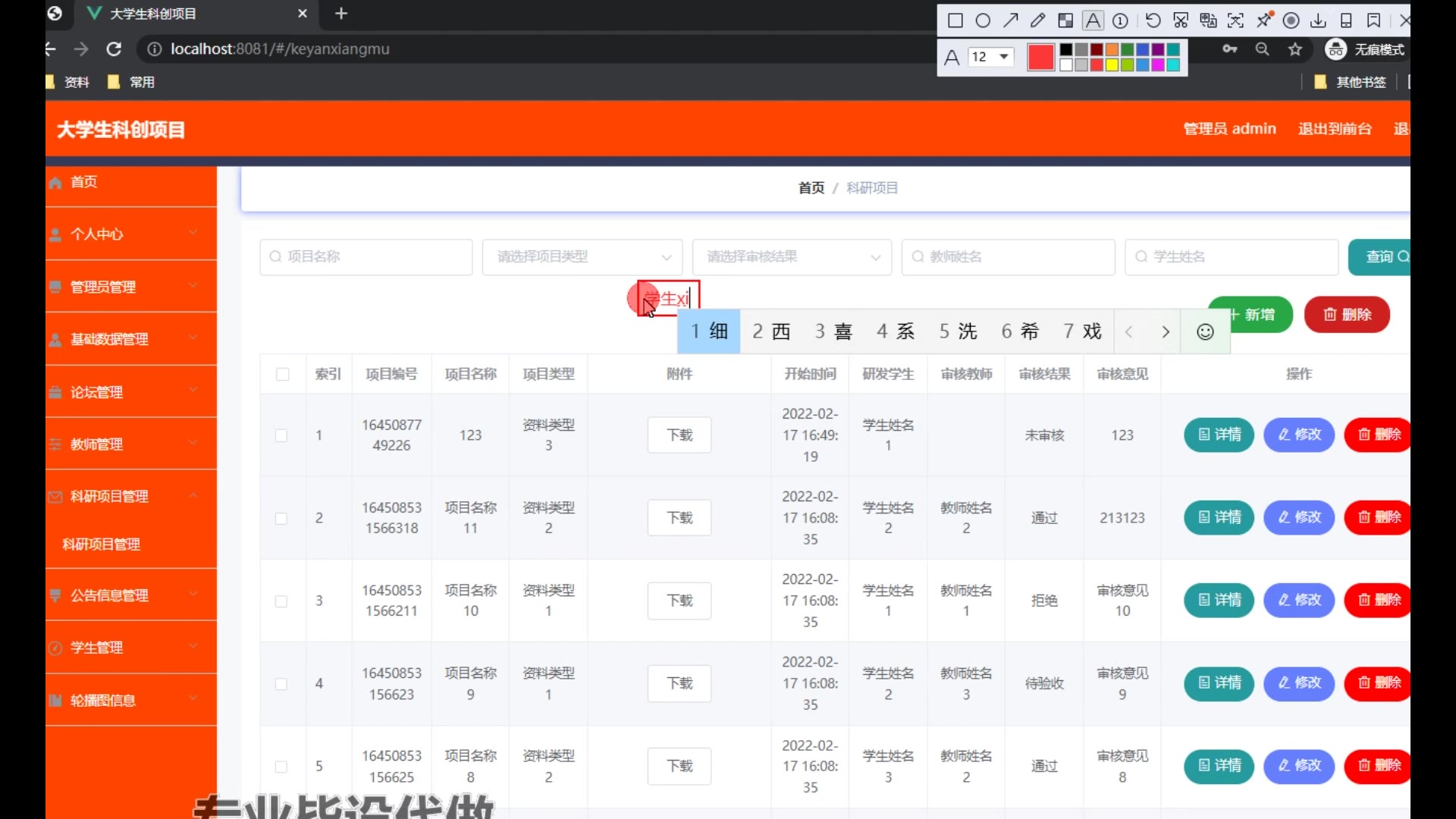
Task: Select the rectangle annotation tool
Action: [x=955, y=20]
